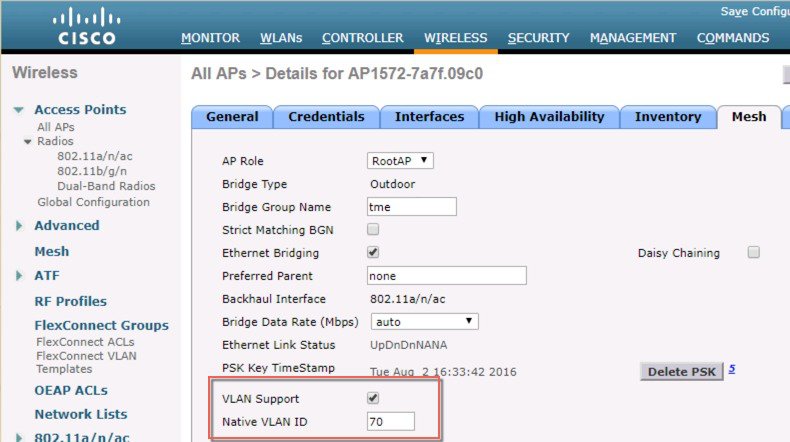Collapse the Radios tree arrow
The height and width of the screenshot is (442, 790).
click(28, 142)
